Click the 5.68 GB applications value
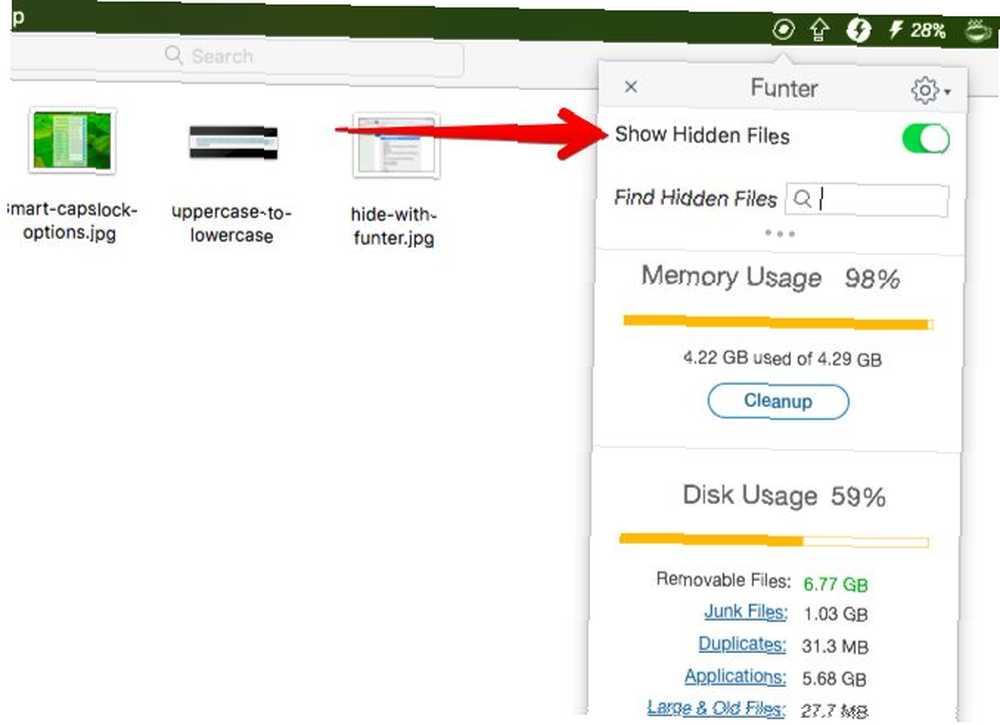The image size is (1000, 725). pos(834,678)
